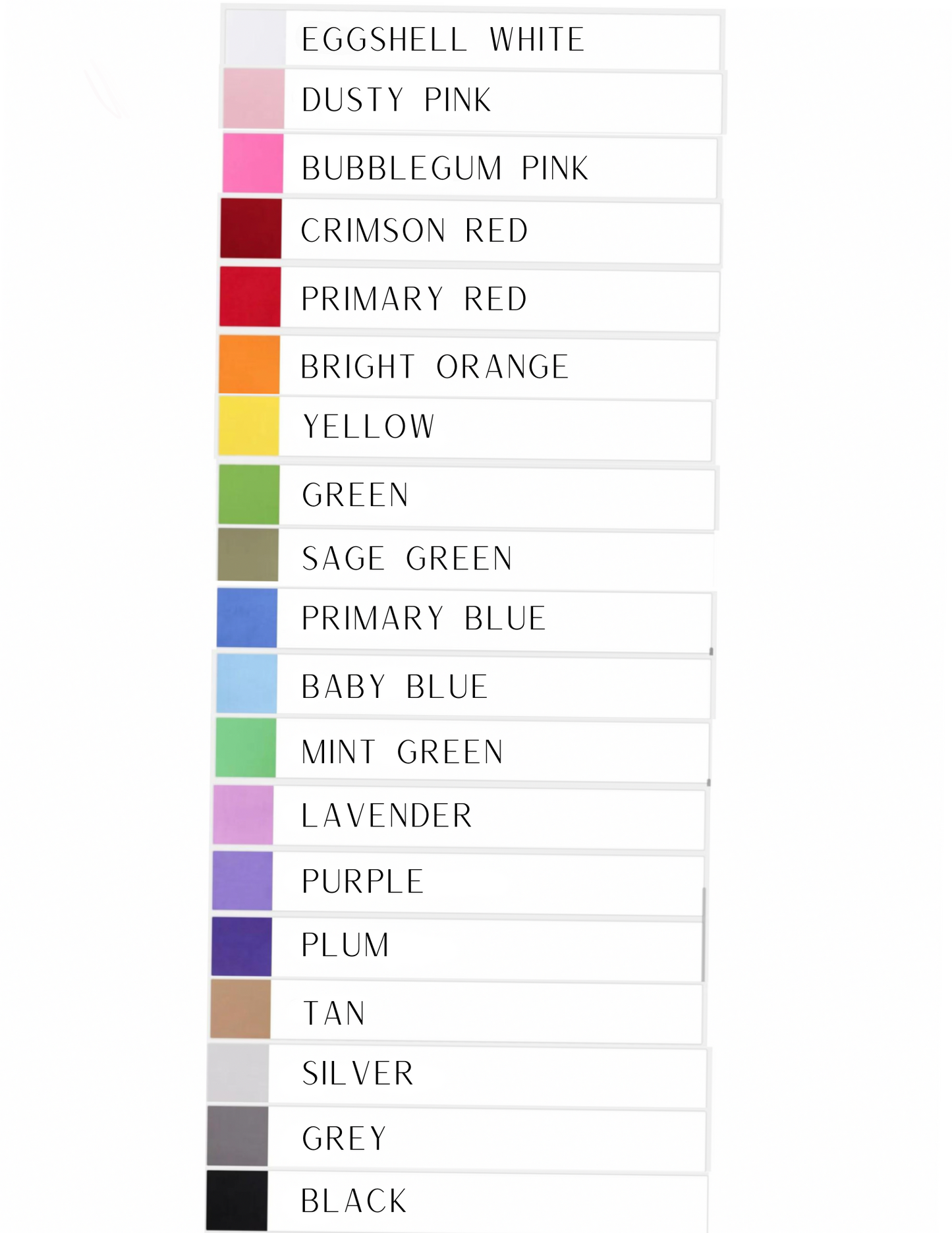Image resolution: width=952 pixels, height=1233 pixels.
Task: Click the Black label text
Action: click(x=354, y=1201)
